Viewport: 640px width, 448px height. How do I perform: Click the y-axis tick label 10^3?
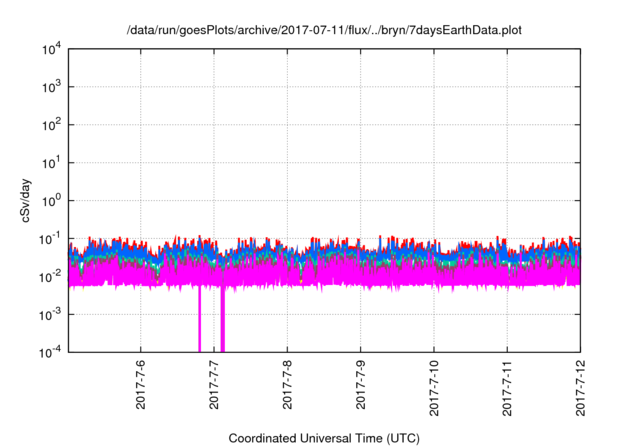51,87
